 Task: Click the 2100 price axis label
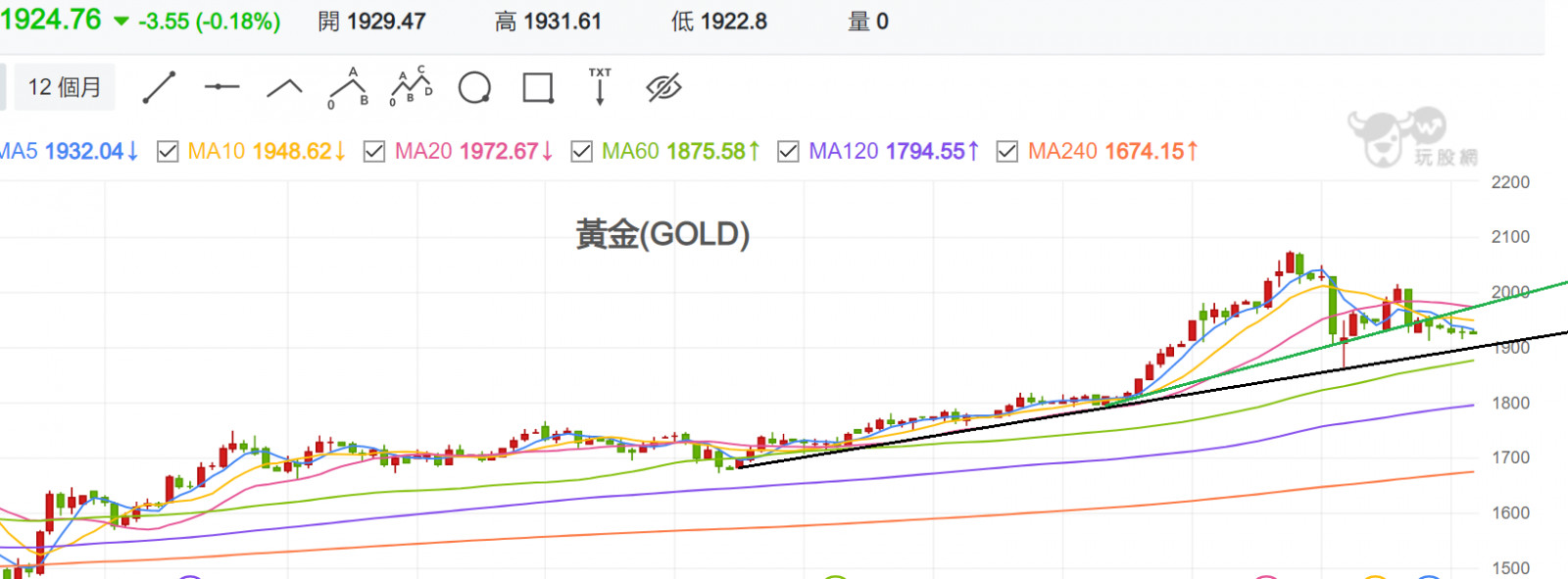coord(1510,237)
